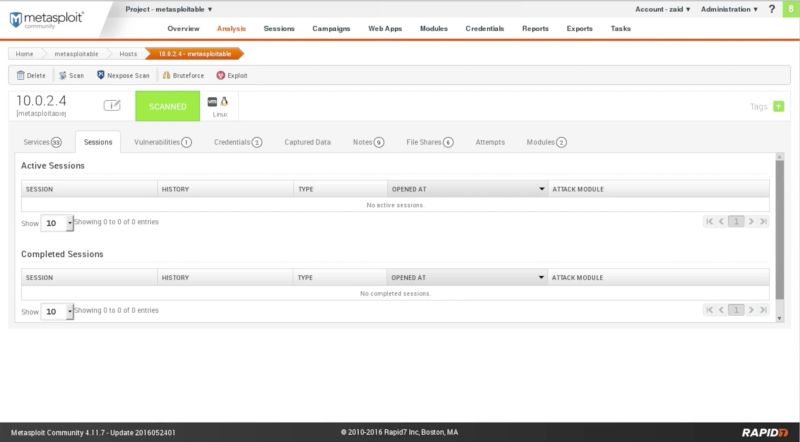Click the Nexpose Scan shield icon
The height and width of the screenshot is (442, 800).
pos(101,75)
